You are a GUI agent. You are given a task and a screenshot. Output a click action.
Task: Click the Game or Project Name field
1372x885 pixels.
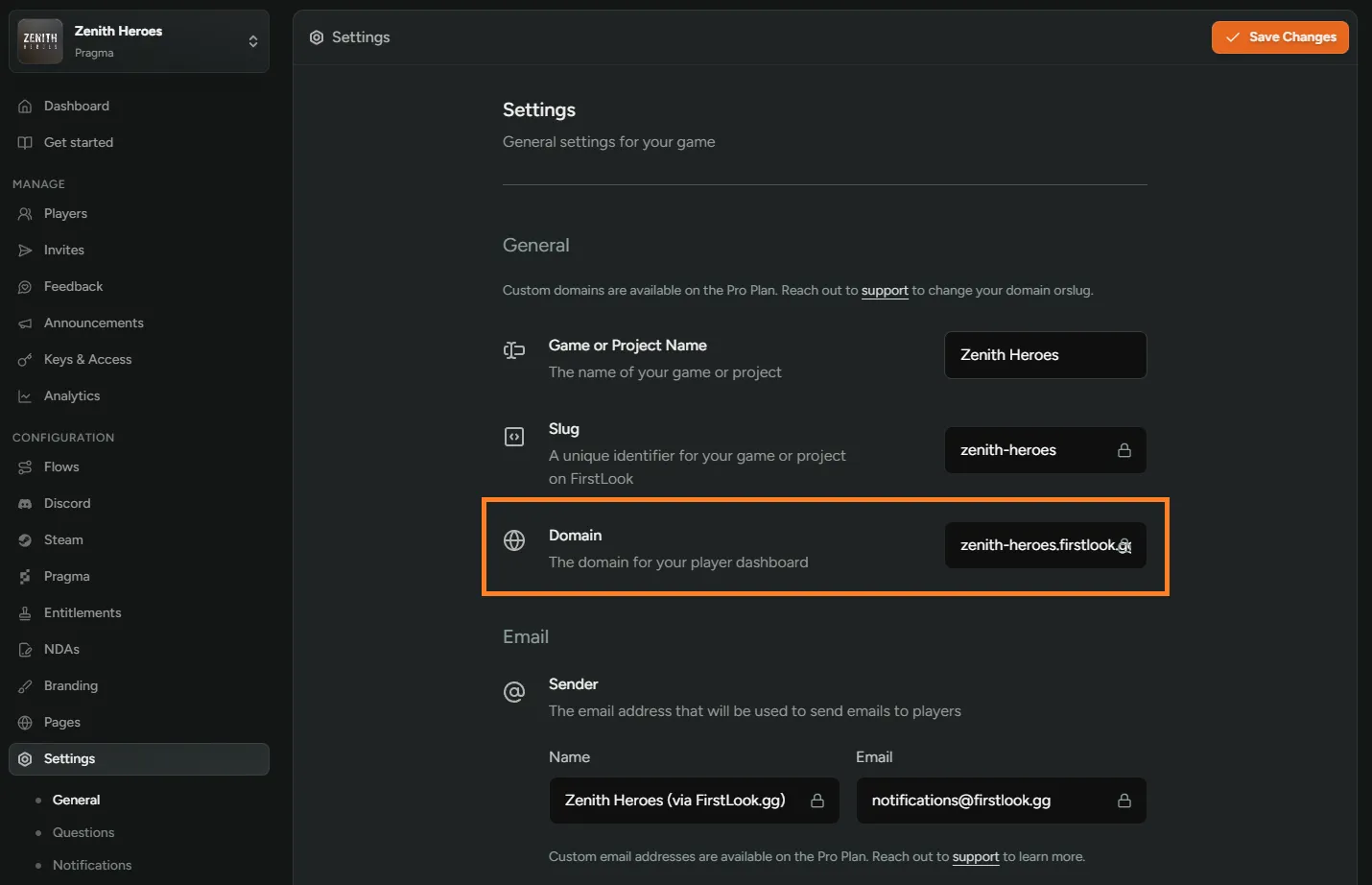point(1045,355)
